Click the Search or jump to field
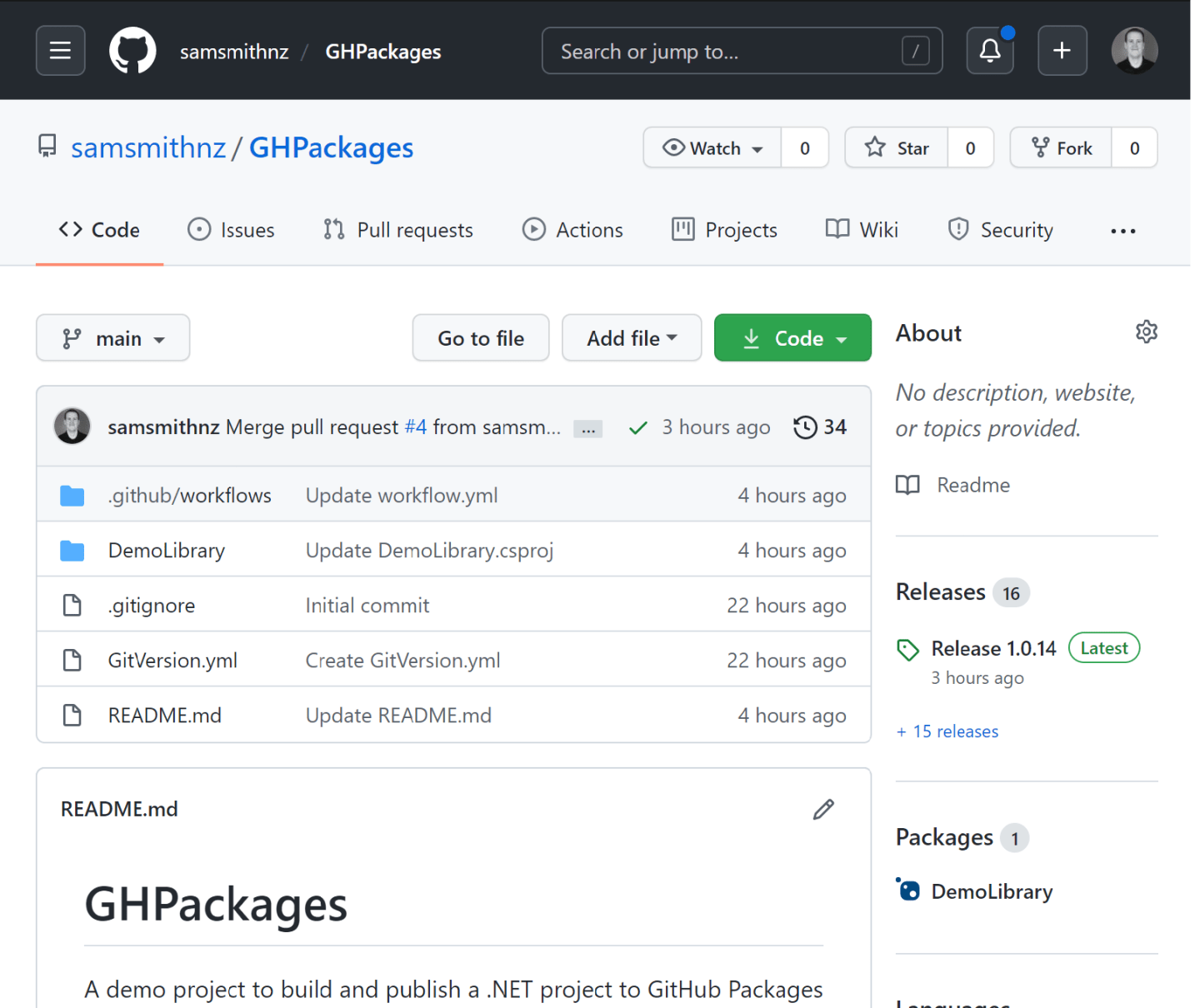This screenshot has width=1200, height=1008. coord(742,51)
